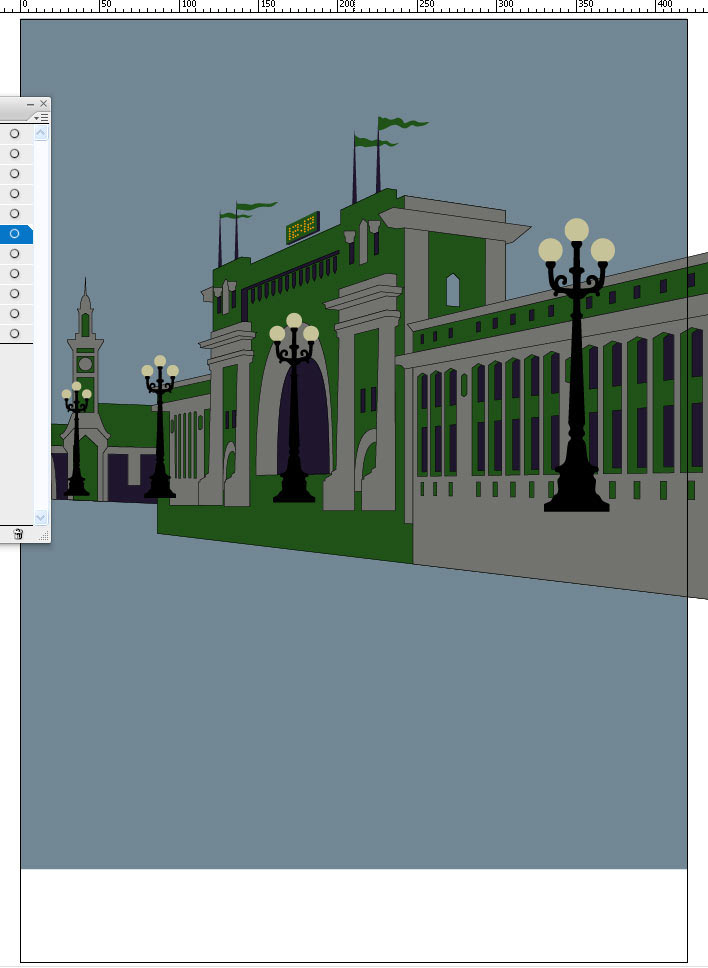Target the topmost layer row's circle
Viewport: 708px width, 968px height.
click(x=15, y=134)
